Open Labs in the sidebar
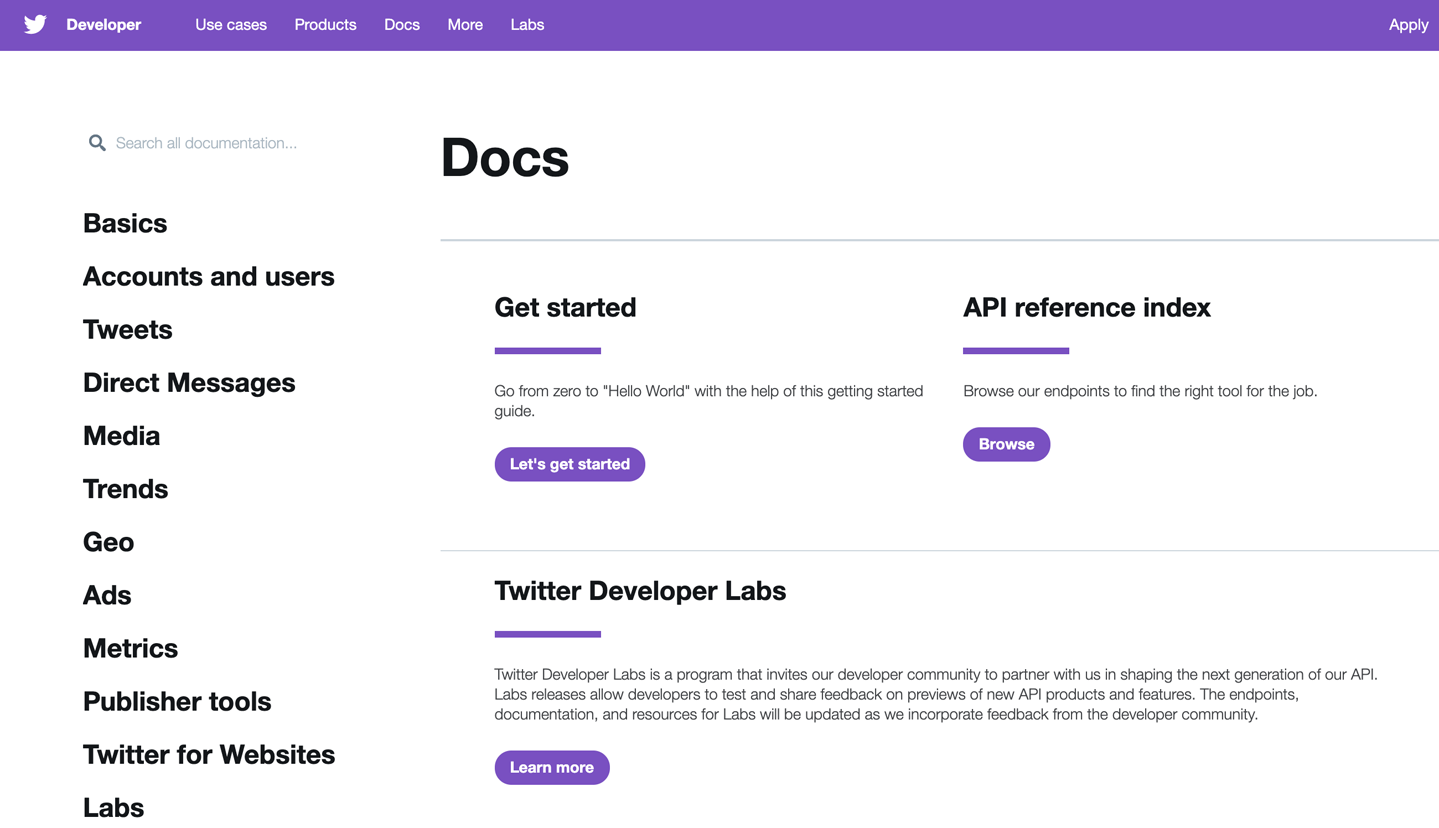The width and height of the screenshot is (1439, 828). point(114,807)
